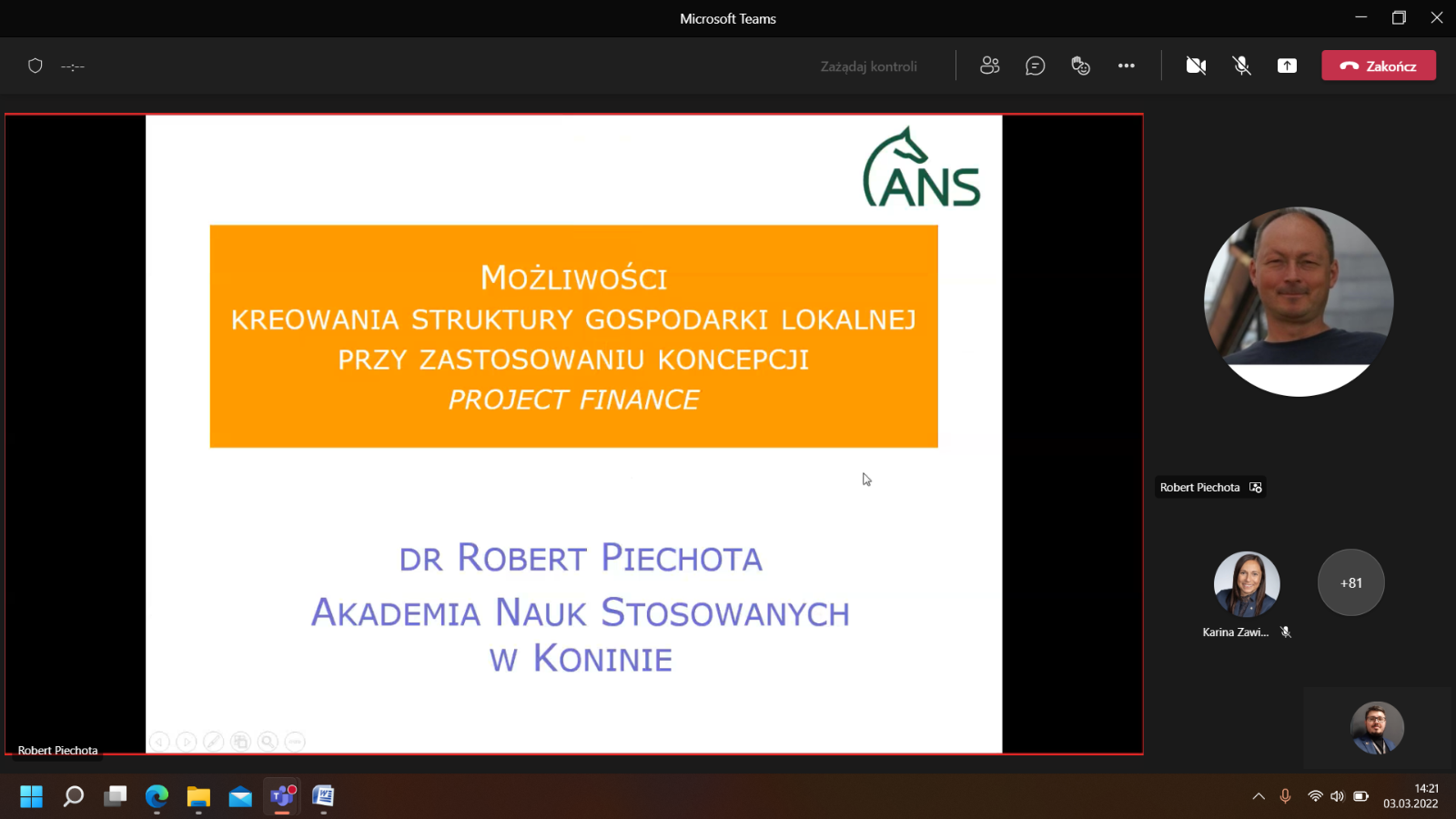Open the +81 more participants bubble
1456x819 pixels.
click(x=1350, y=582)
